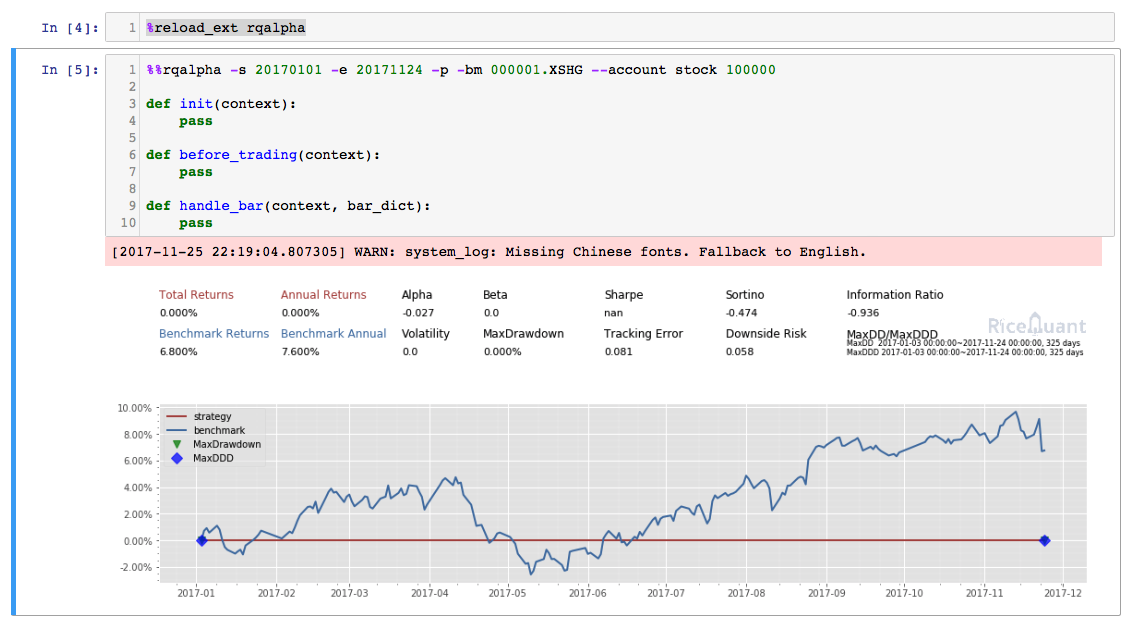Click the Total Returns label
The height and width of the screenshot is (627, 1136).
click(196, 295)
